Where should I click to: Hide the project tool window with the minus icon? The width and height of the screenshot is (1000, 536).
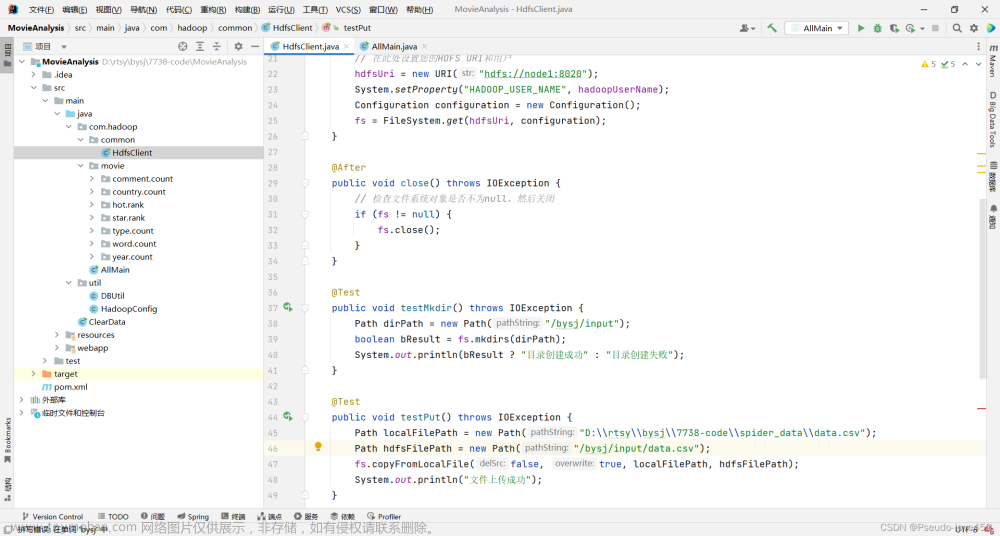tap(255, 46)
